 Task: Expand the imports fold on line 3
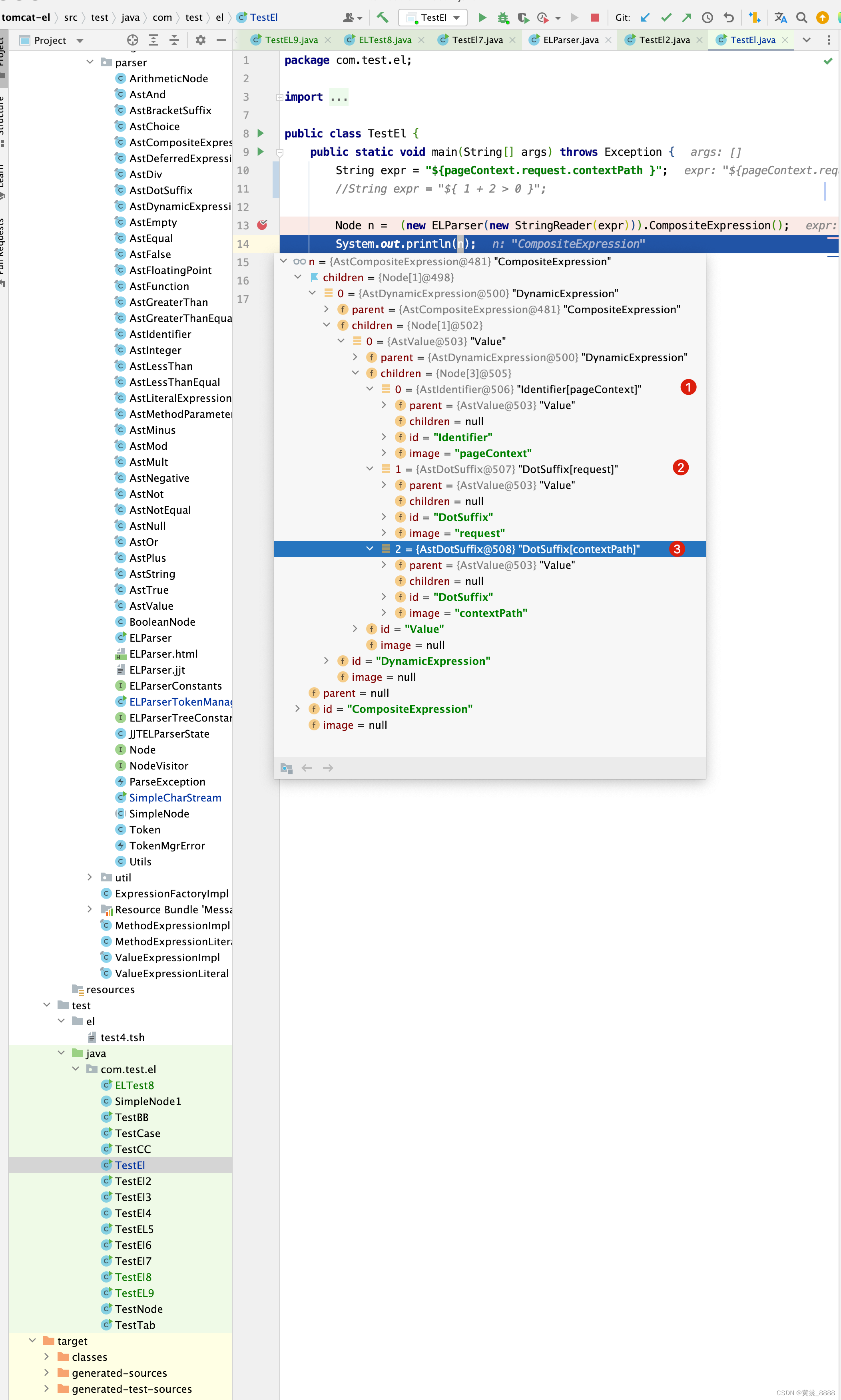pos(279,97)
